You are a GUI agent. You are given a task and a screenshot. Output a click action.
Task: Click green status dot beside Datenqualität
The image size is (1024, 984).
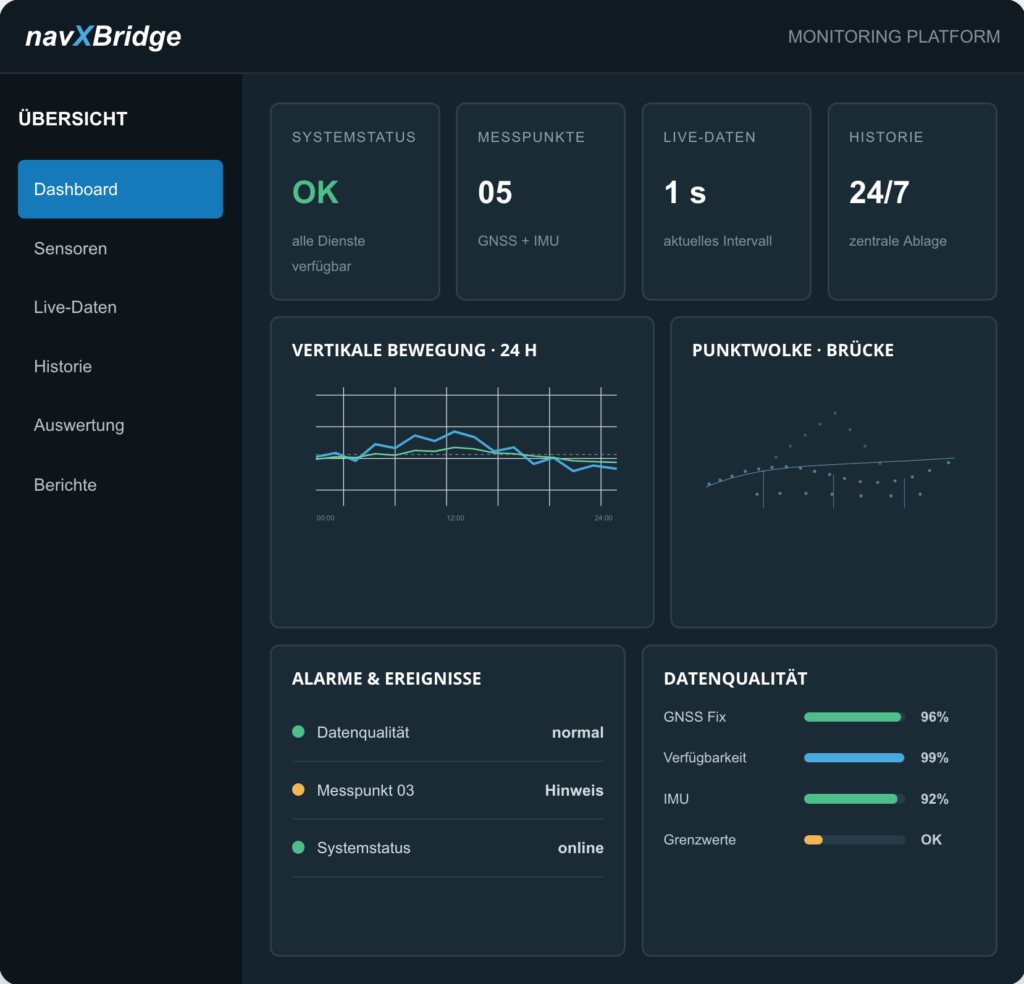pos(298,731)
